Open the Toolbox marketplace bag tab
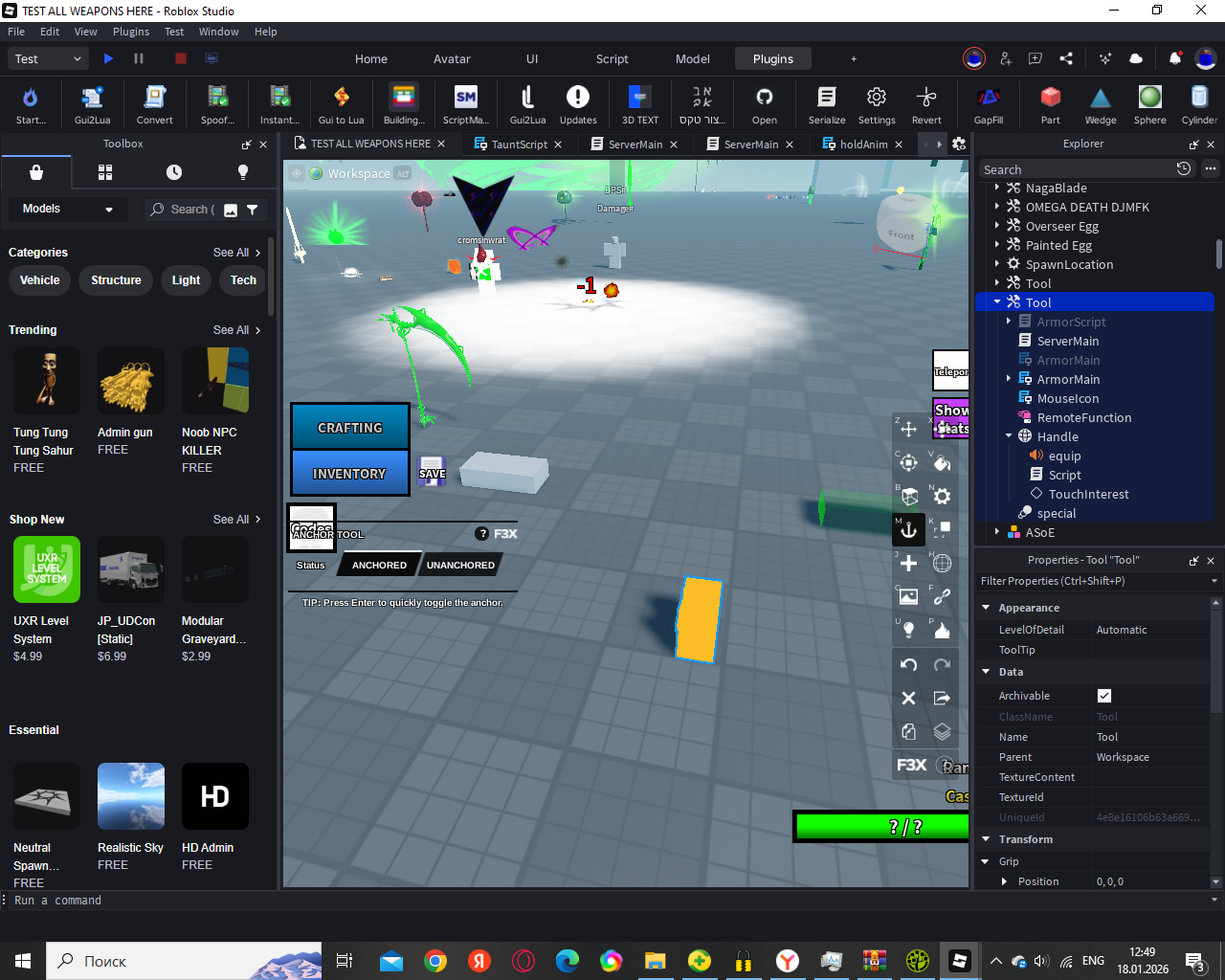This screenshot has height=980, width=1225. 36,172
